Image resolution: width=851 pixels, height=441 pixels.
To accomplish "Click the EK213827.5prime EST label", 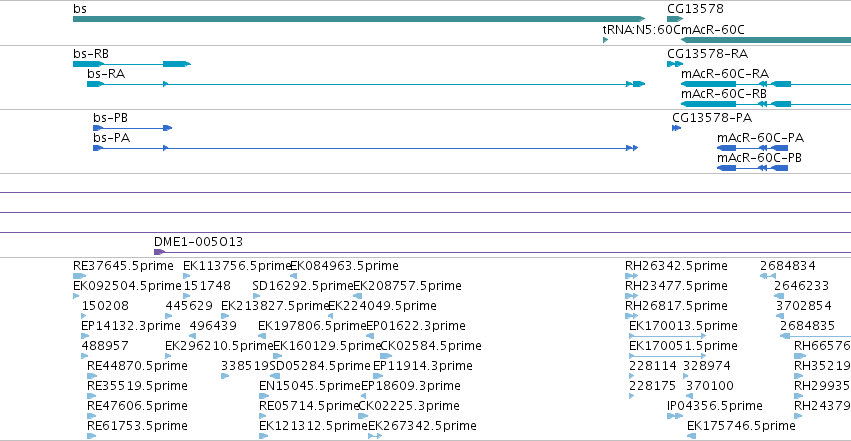I will [x=276, y=306].
